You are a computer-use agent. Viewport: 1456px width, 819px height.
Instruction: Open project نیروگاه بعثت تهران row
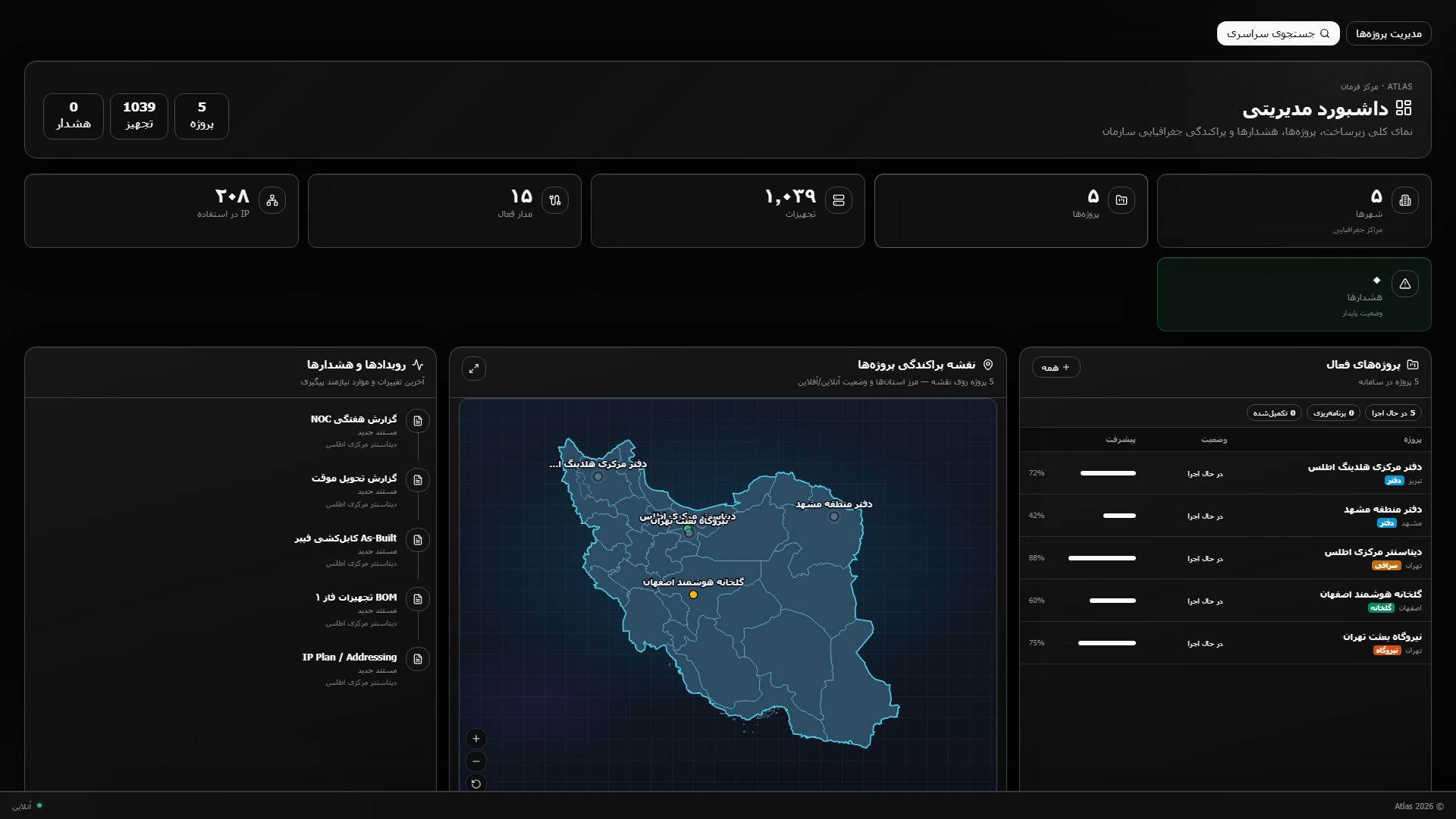point(1225,643)
